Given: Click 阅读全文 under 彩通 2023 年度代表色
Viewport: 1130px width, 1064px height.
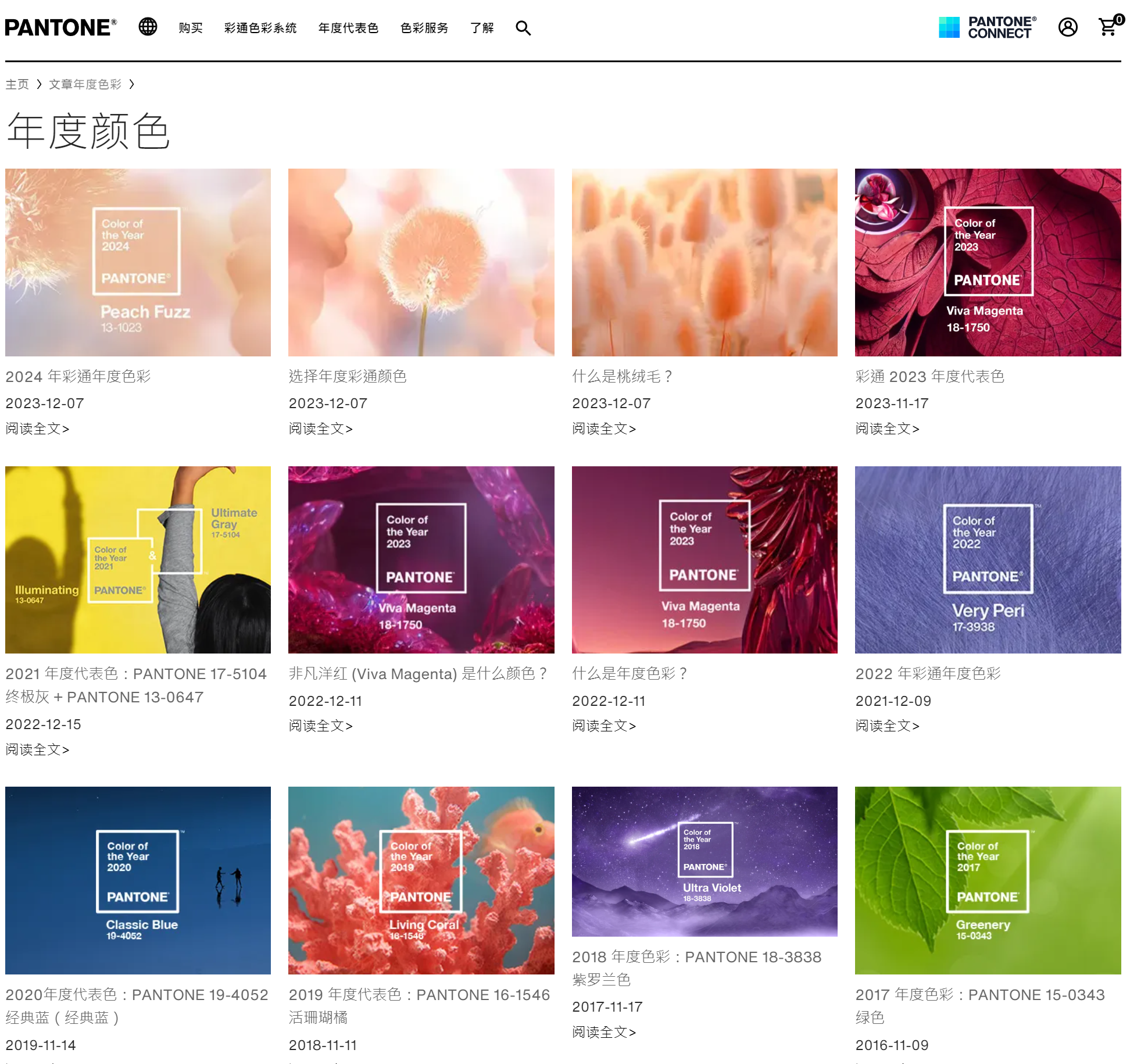Looking at the screenshot, I should pyautogui.click(x=888, y=429).
